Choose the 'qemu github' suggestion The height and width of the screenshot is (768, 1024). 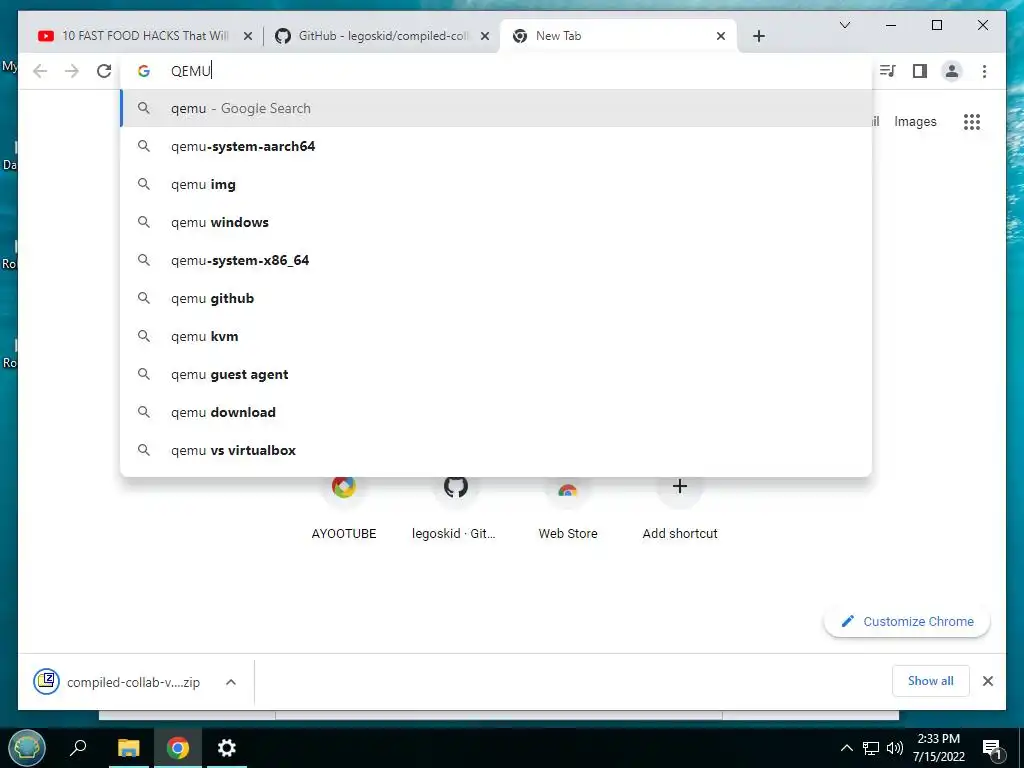[496, 298]
